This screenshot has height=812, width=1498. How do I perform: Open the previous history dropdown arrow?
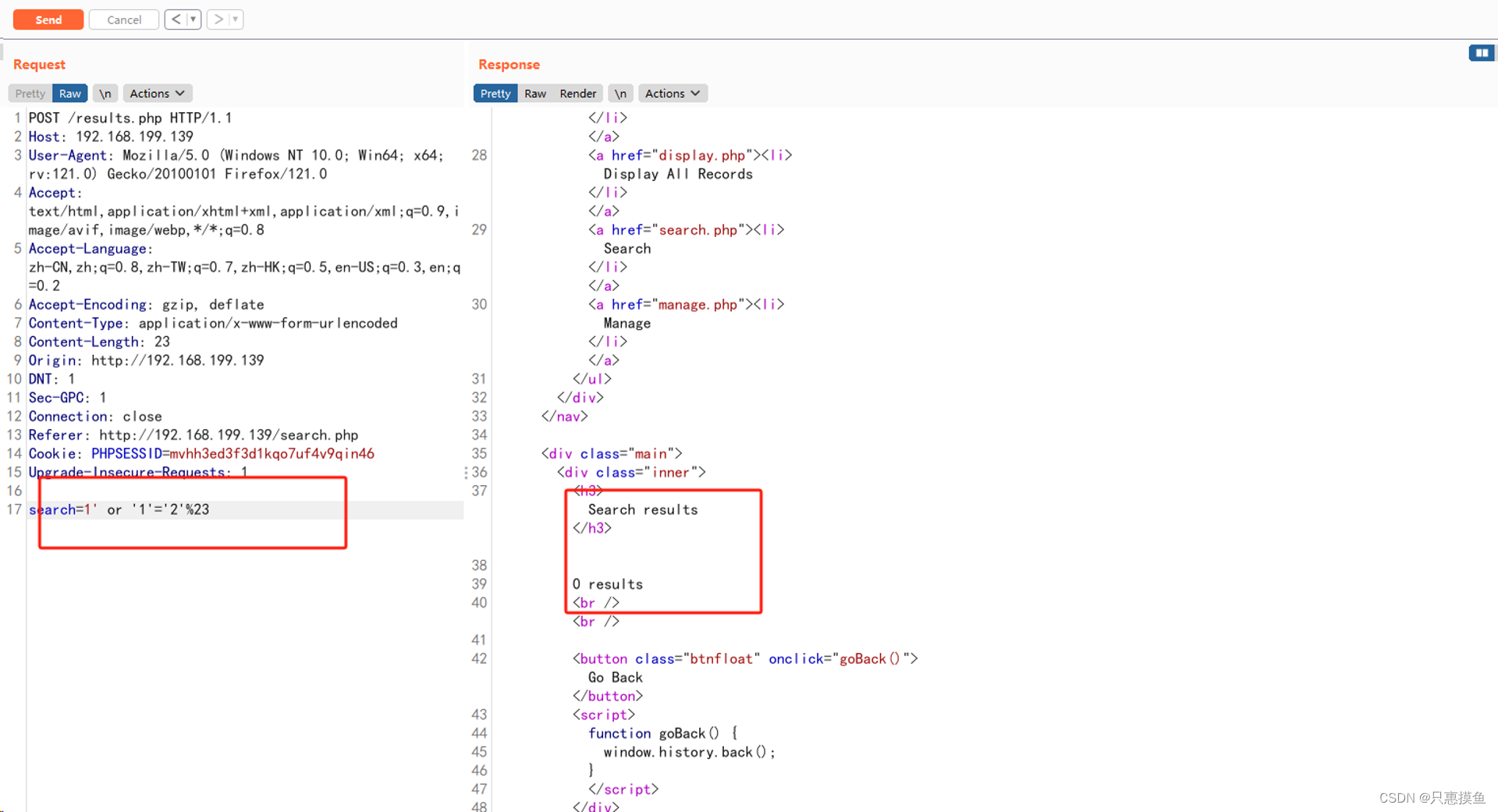[x=193, y=19]
